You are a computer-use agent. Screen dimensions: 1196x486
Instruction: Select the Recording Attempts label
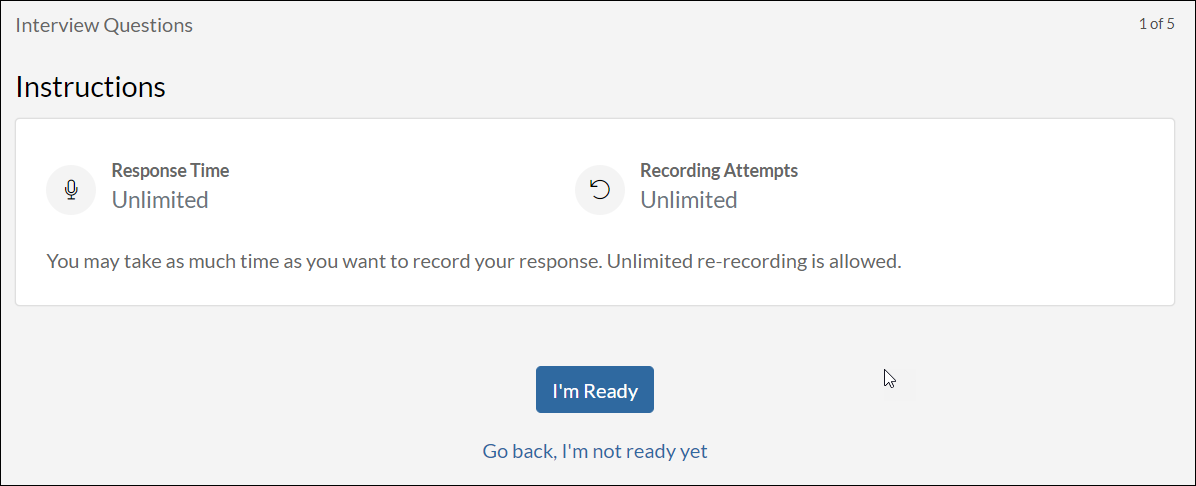click(719, 171)
